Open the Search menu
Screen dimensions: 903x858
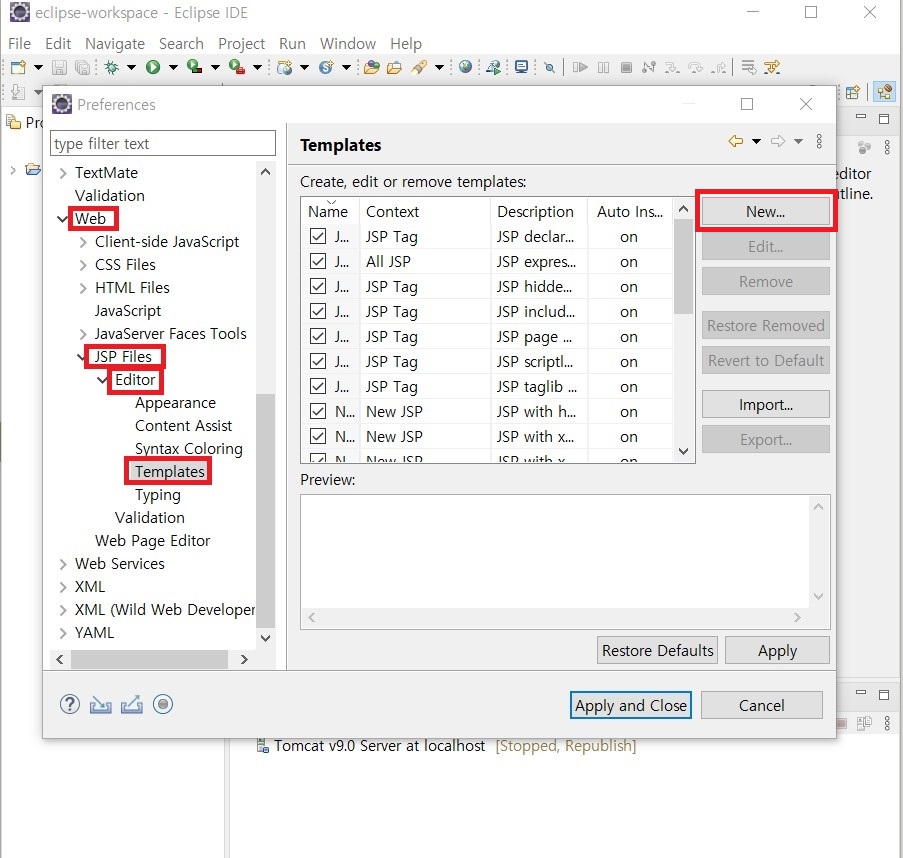181,44
